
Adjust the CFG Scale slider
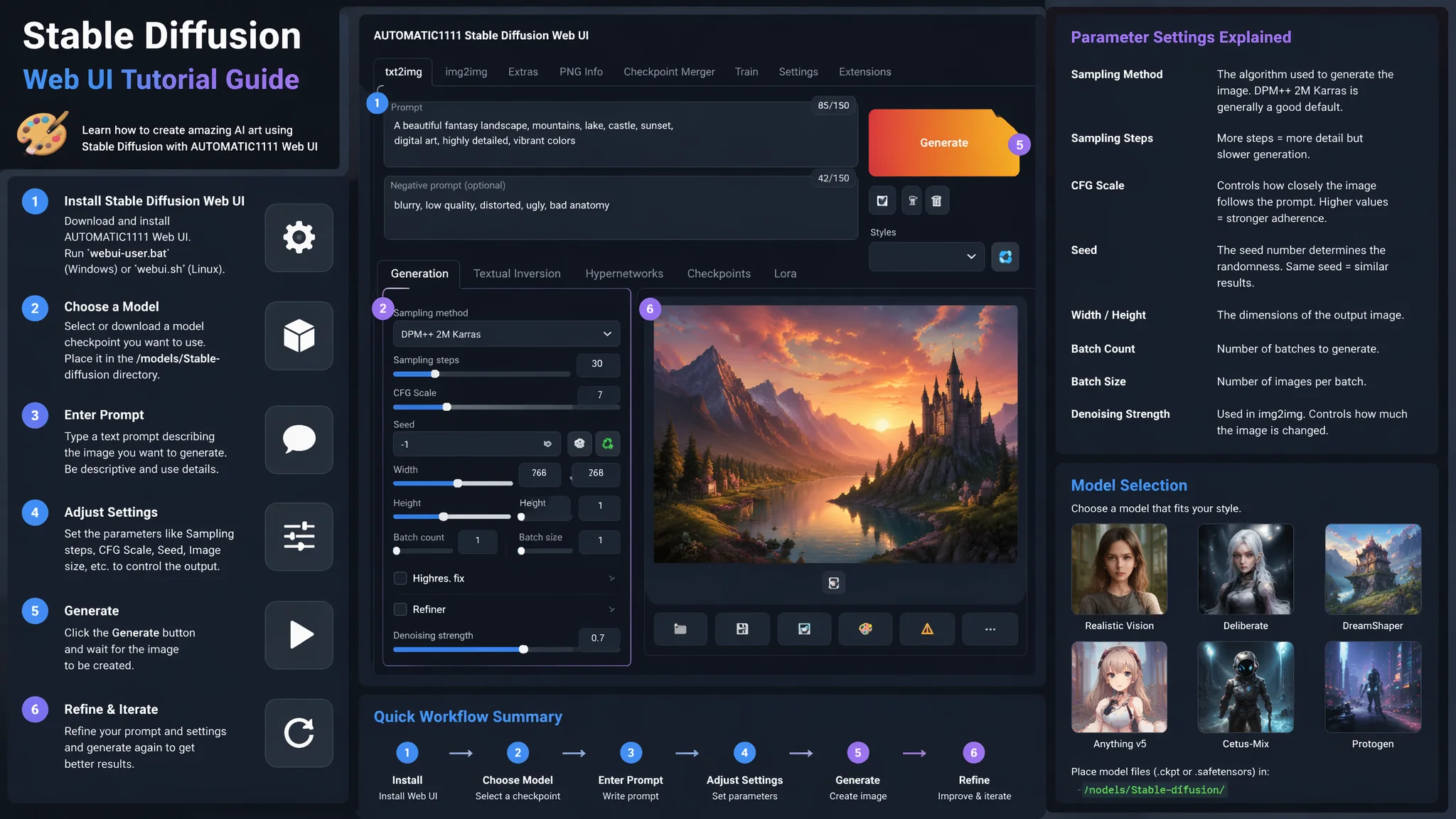(506, 407)
